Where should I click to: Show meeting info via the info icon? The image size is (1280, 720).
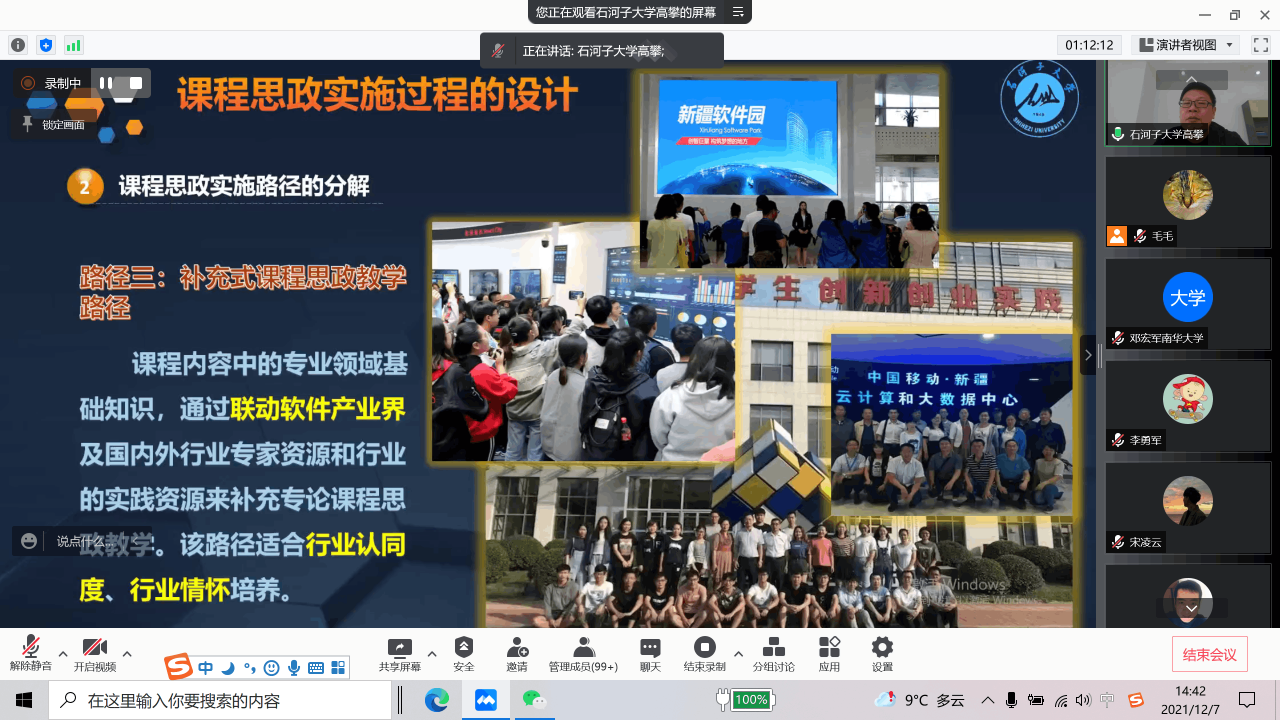coord(18,45)
